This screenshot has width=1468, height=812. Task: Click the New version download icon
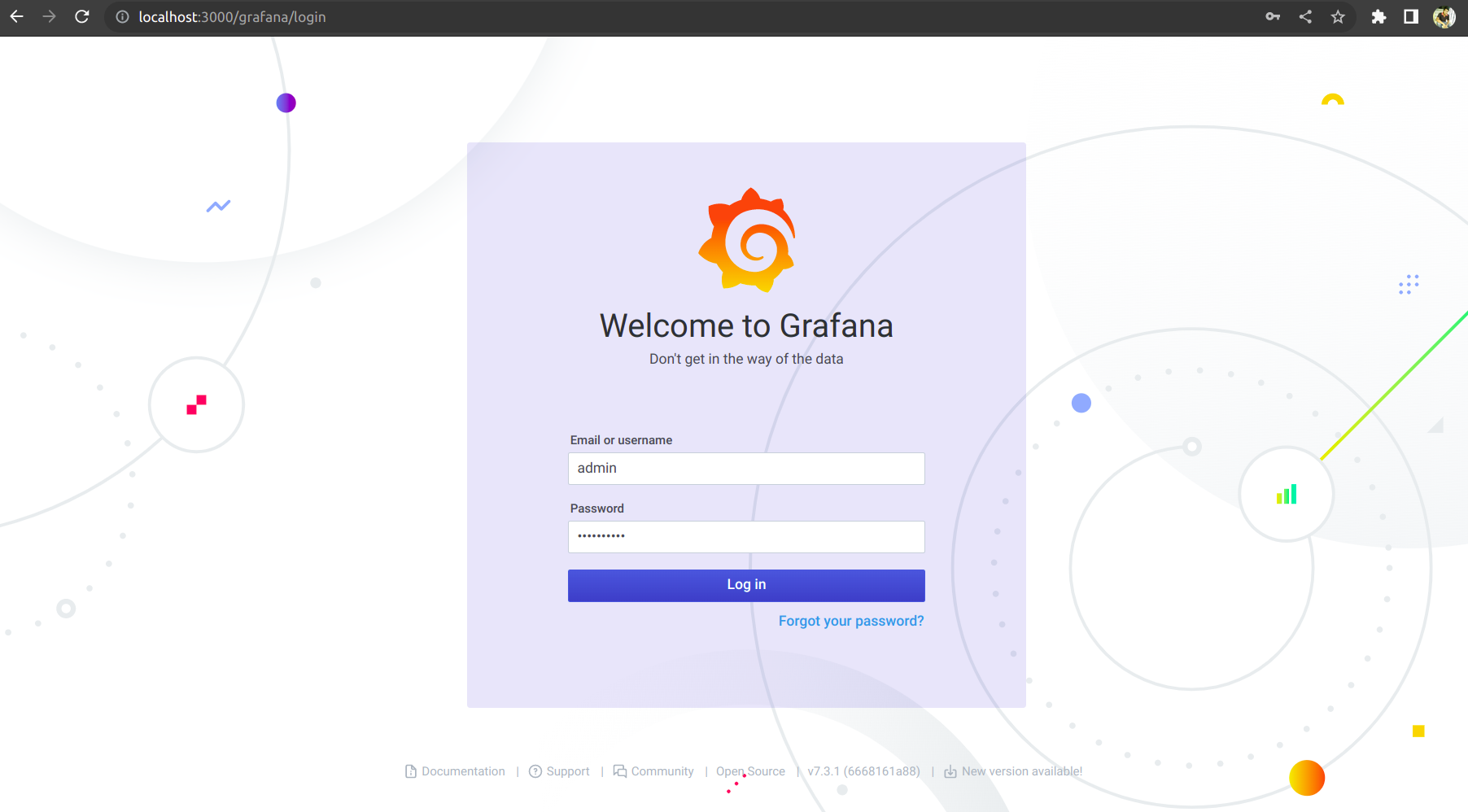click(x=949, y=771)
